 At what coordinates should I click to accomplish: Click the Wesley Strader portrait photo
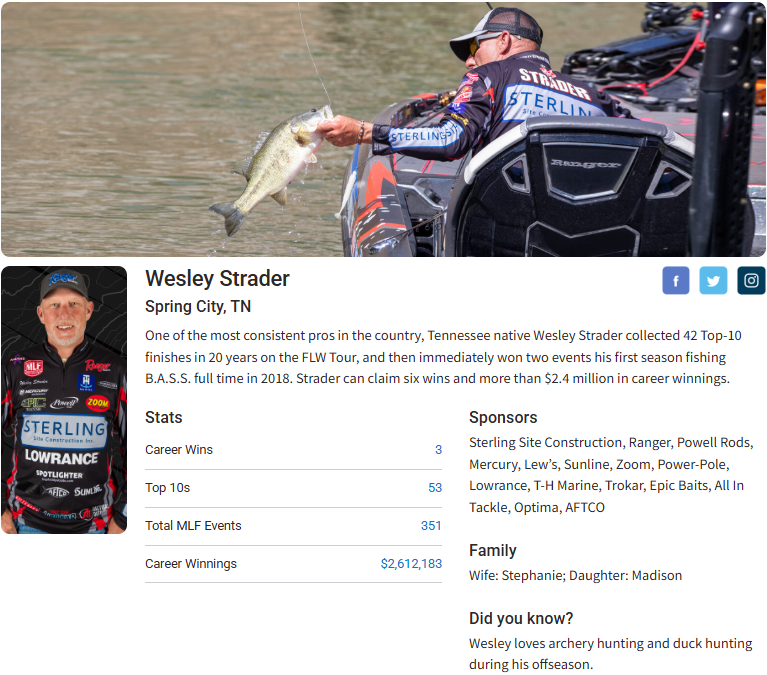[64, 400]
